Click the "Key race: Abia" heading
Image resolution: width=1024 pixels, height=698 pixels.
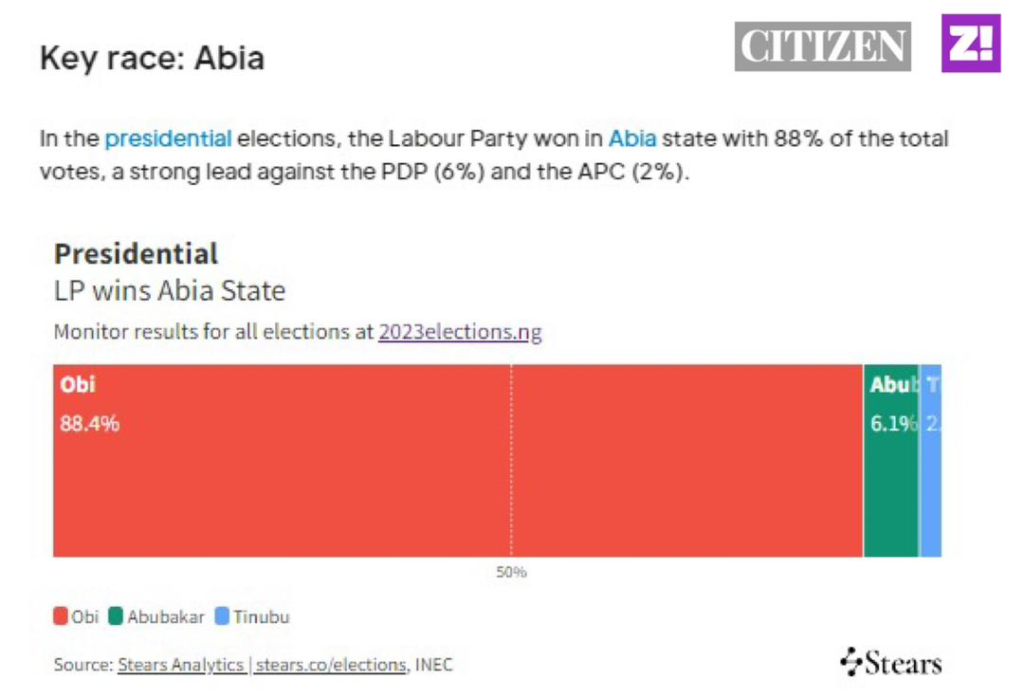pyautogui.click(x=152, y=57)
